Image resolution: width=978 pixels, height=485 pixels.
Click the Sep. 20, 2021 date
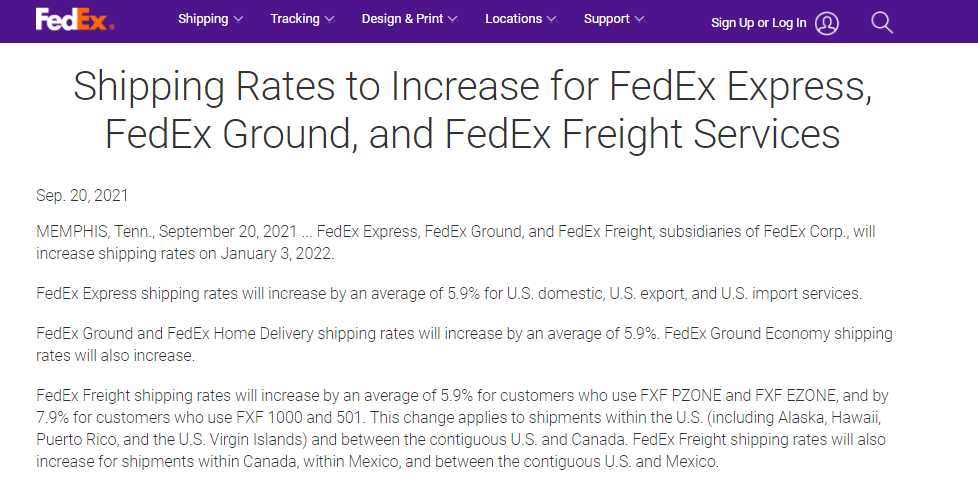point(82,196)
